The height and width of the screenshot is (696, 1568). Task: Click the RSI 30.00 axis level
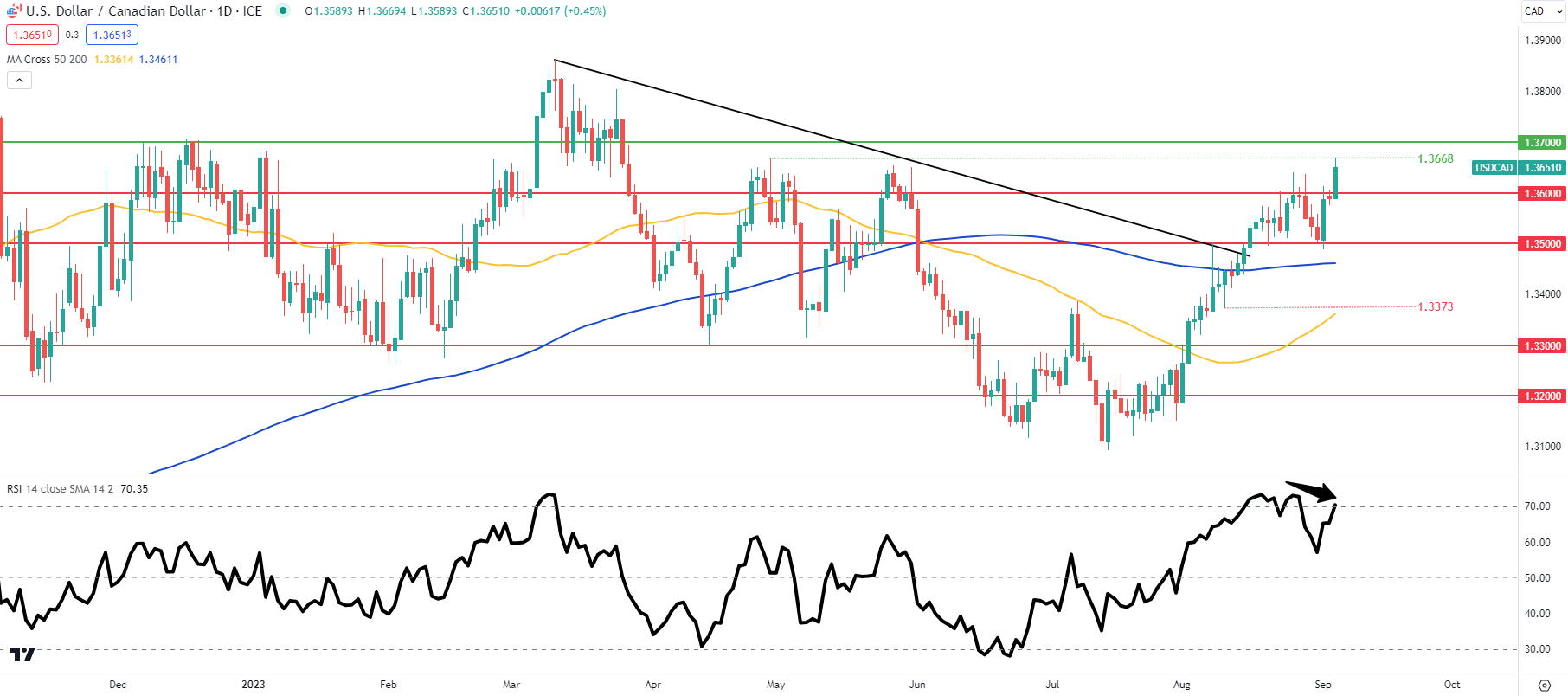coord(1537,649)
